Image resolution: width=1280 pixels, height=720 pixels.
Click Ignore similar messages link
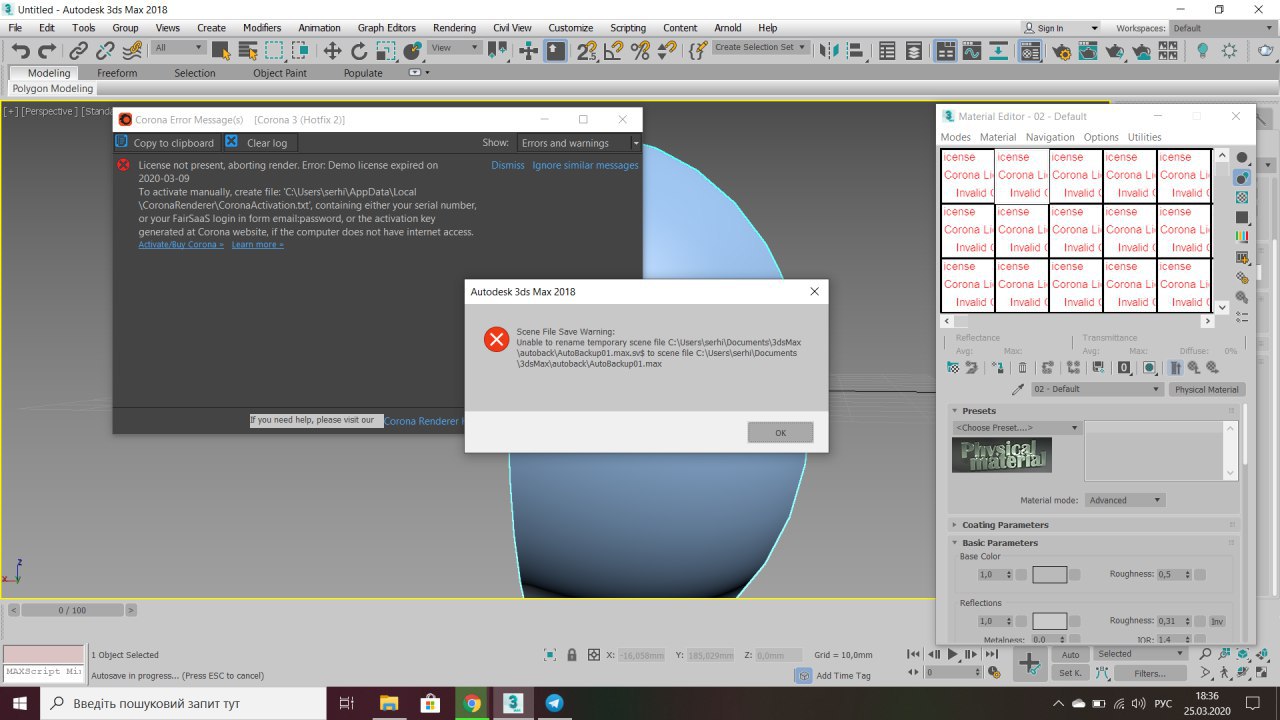pyautogui.click(x=585, y=165)
